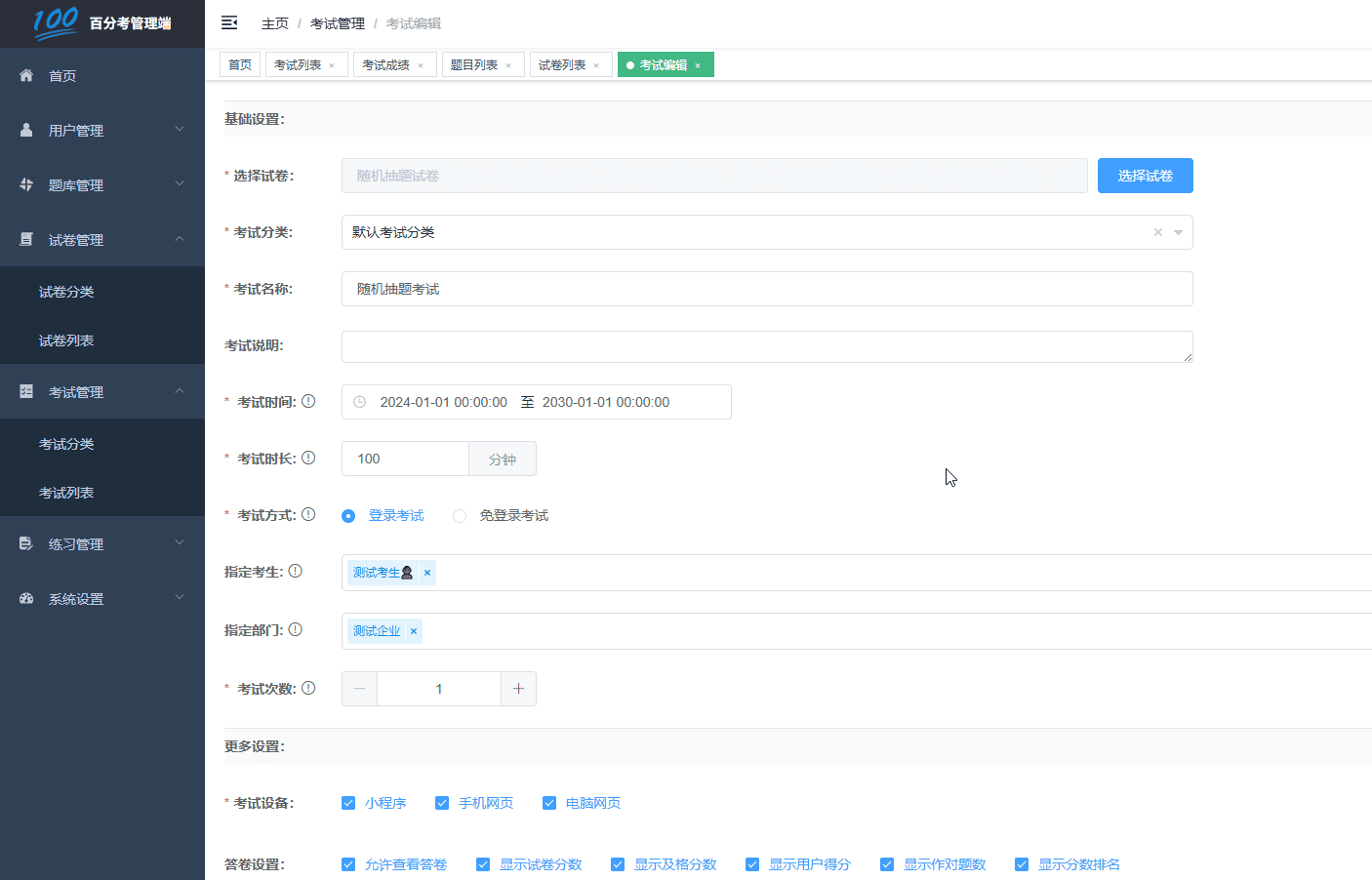This screenshot has width=1372, height=880.
Task: Remove the 测试考生 tag
Action: [427, 573]
